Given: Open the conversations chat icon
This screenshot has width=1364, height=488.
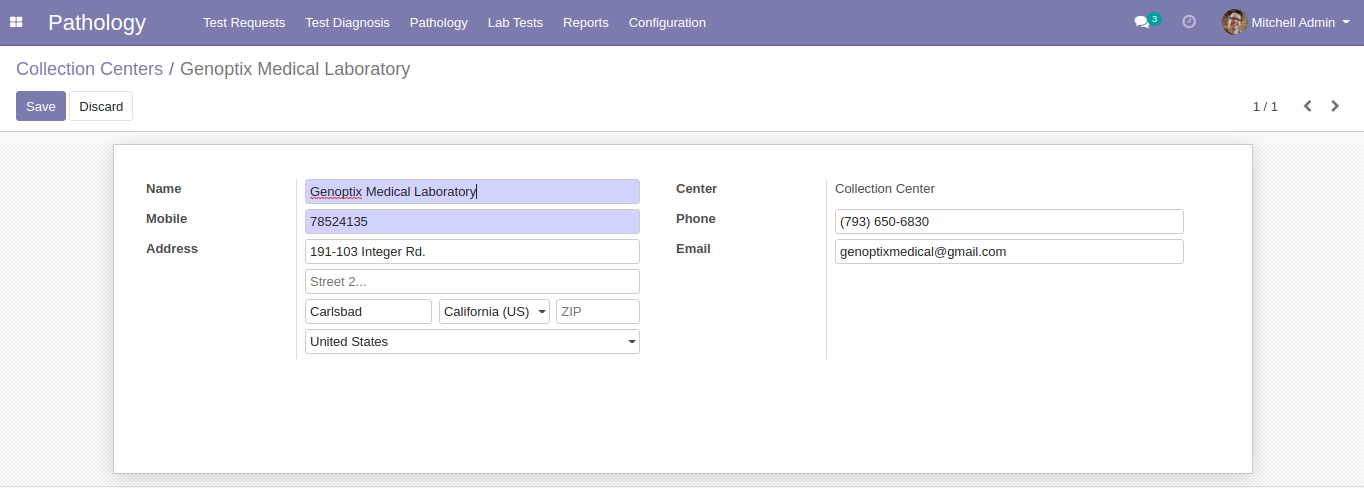Looking at the screenshot, I should [x=1141, y=22].
